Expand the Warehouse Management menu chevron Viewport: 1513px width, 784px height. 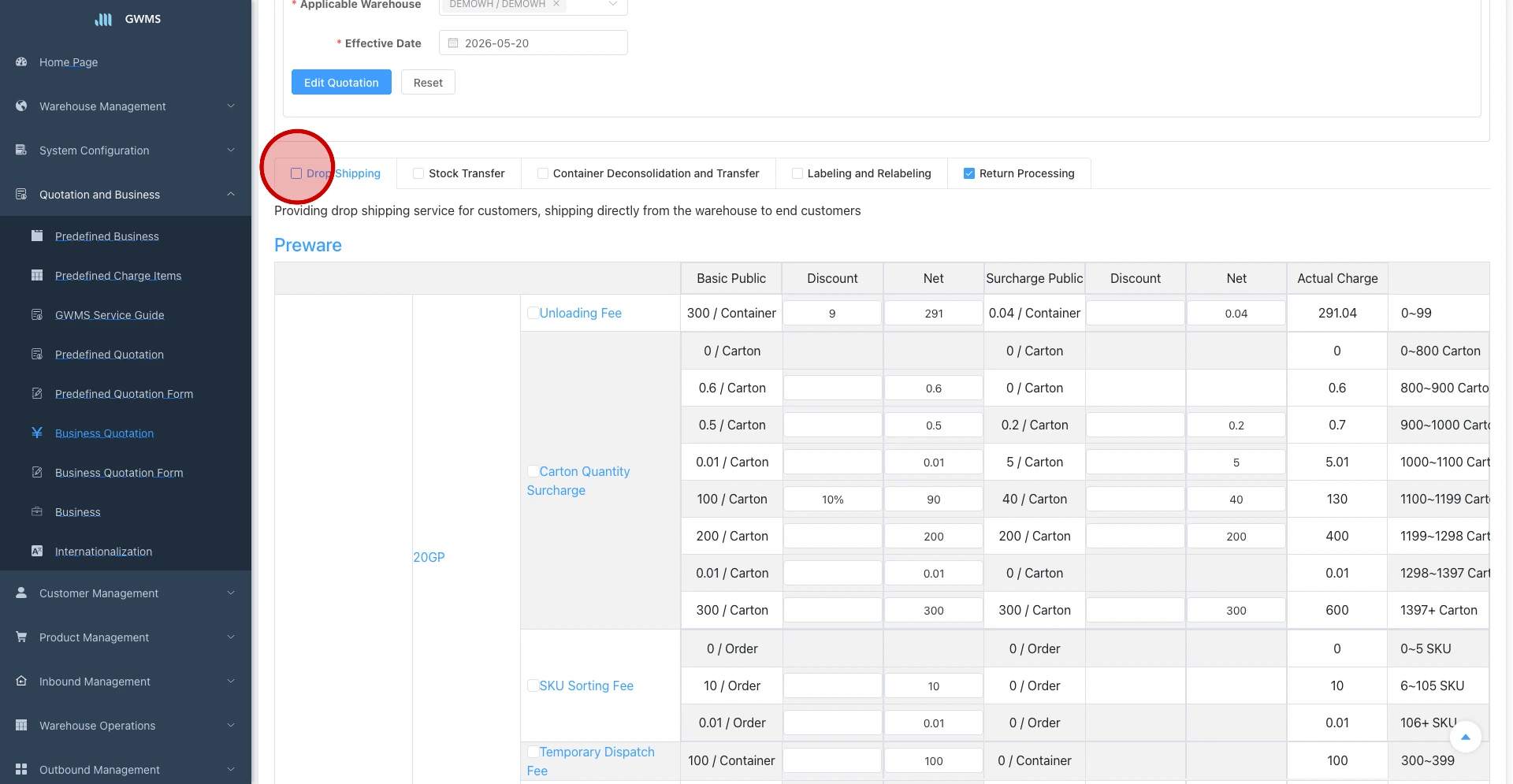(x=231, y=106)
